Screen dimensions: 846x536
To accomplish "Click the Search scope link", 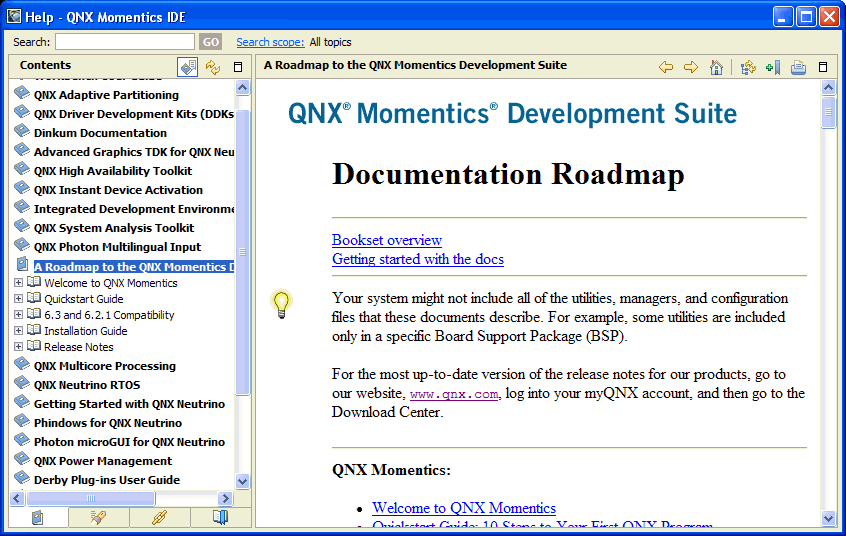I will tap(270, 42).
